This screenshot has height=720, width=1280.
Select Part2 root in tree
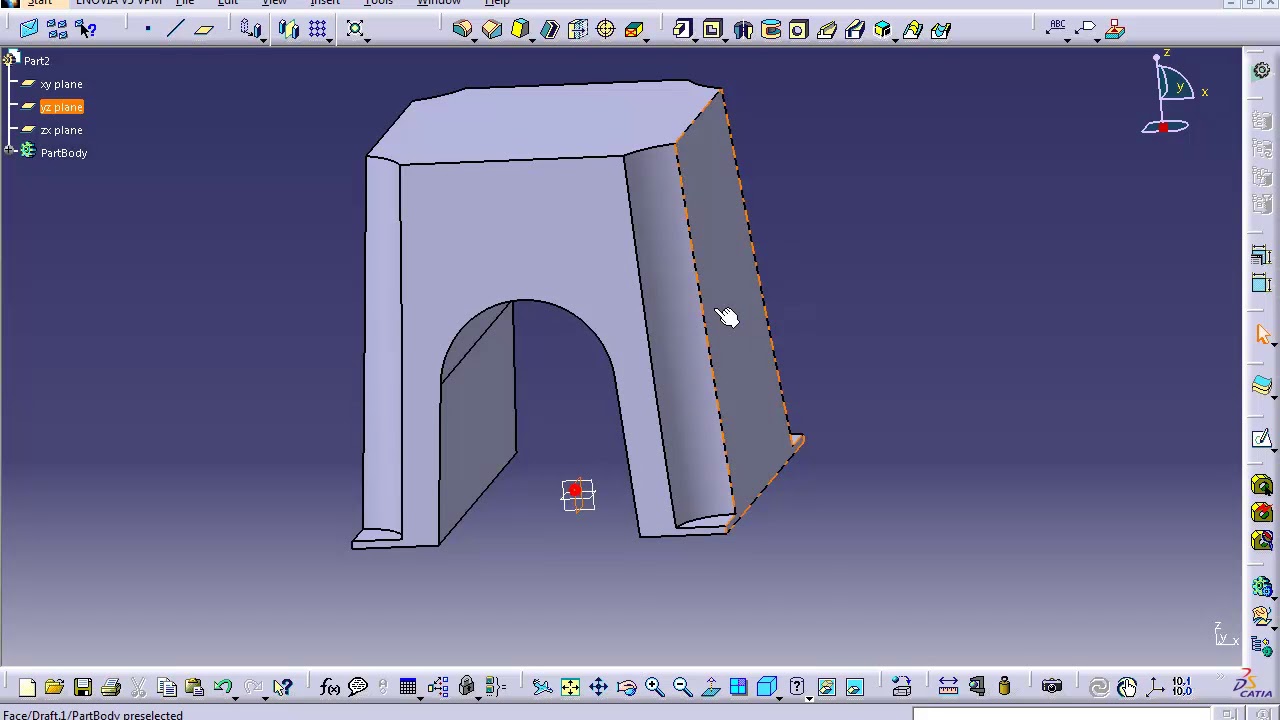[x=37, y=61]
